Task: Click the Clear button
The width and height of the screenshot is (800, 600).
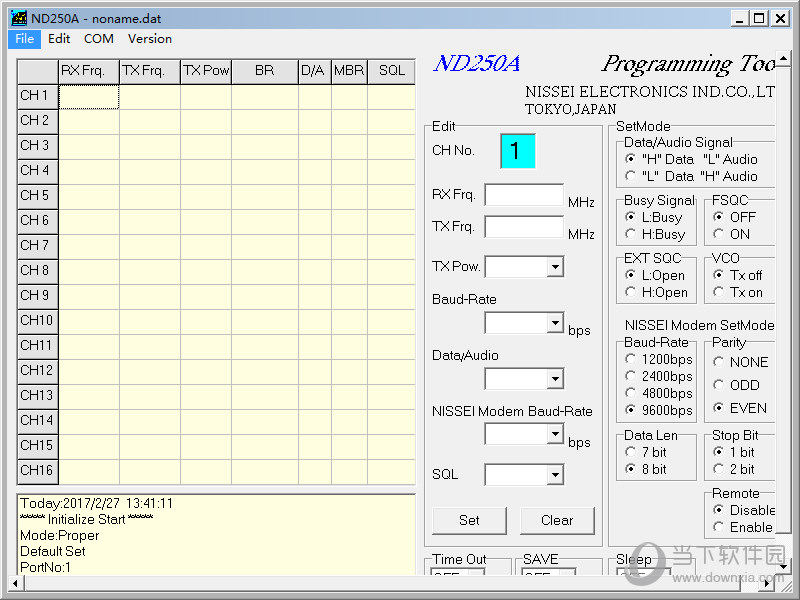Action: [x=557, y=520]
